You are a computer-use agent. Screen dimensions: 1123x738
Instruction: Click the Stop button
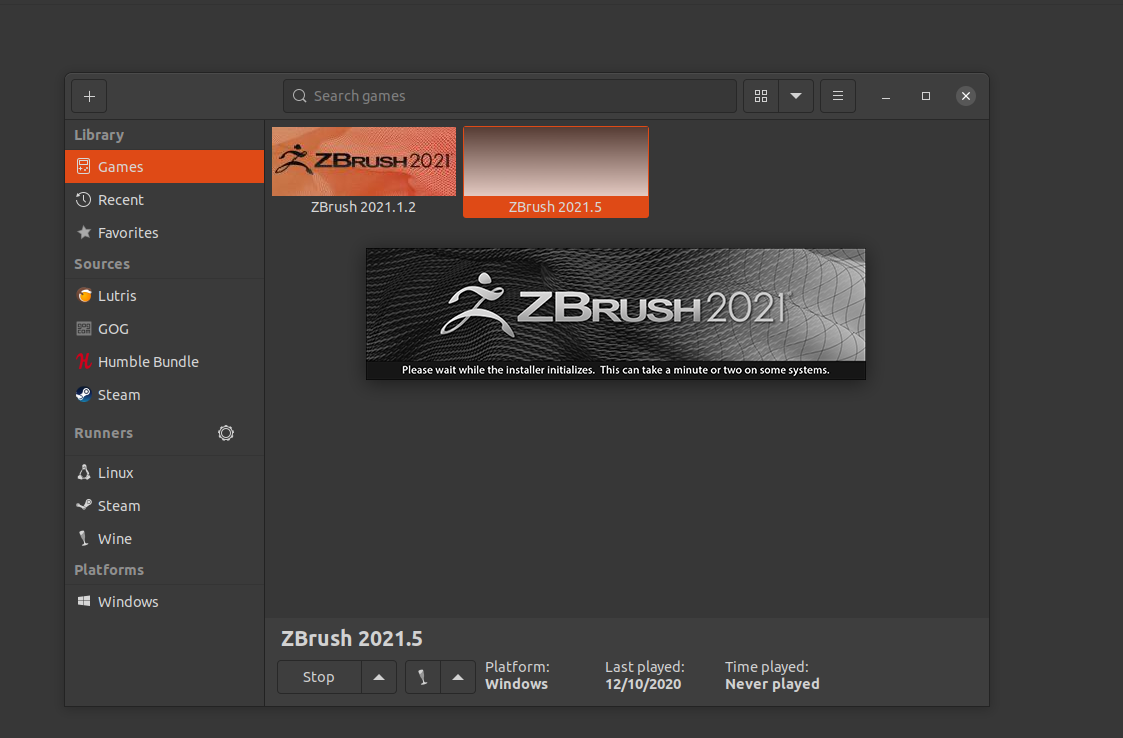319,677
